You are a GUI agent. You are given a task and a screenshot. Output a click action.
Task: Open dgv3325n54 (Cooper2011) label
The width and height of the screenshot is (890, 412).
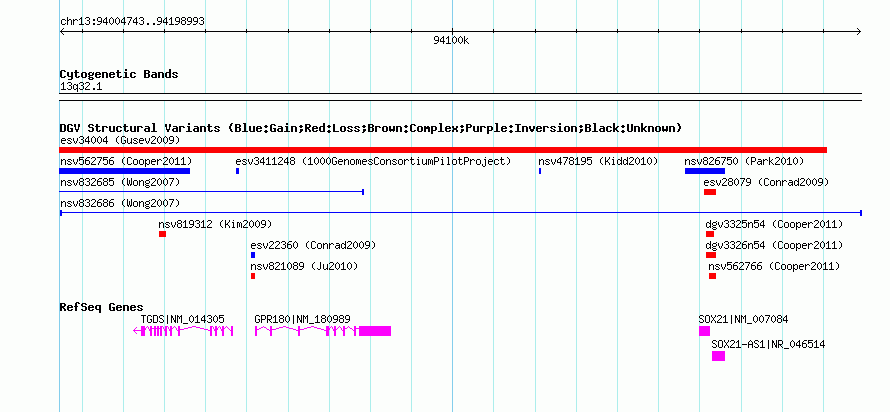tap(774, 224)
